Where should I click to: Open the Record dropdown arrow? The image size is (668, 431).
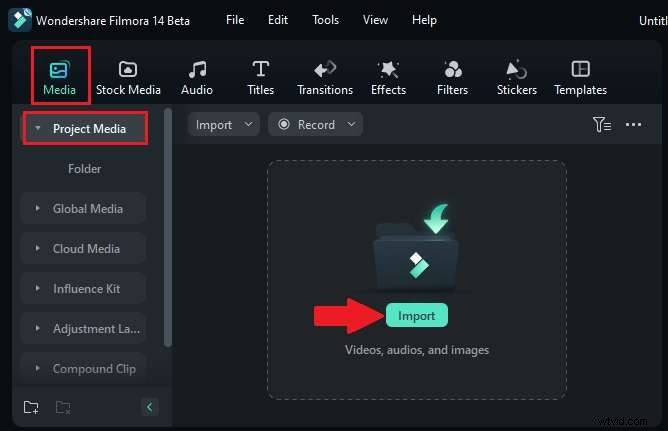[351, 124]
